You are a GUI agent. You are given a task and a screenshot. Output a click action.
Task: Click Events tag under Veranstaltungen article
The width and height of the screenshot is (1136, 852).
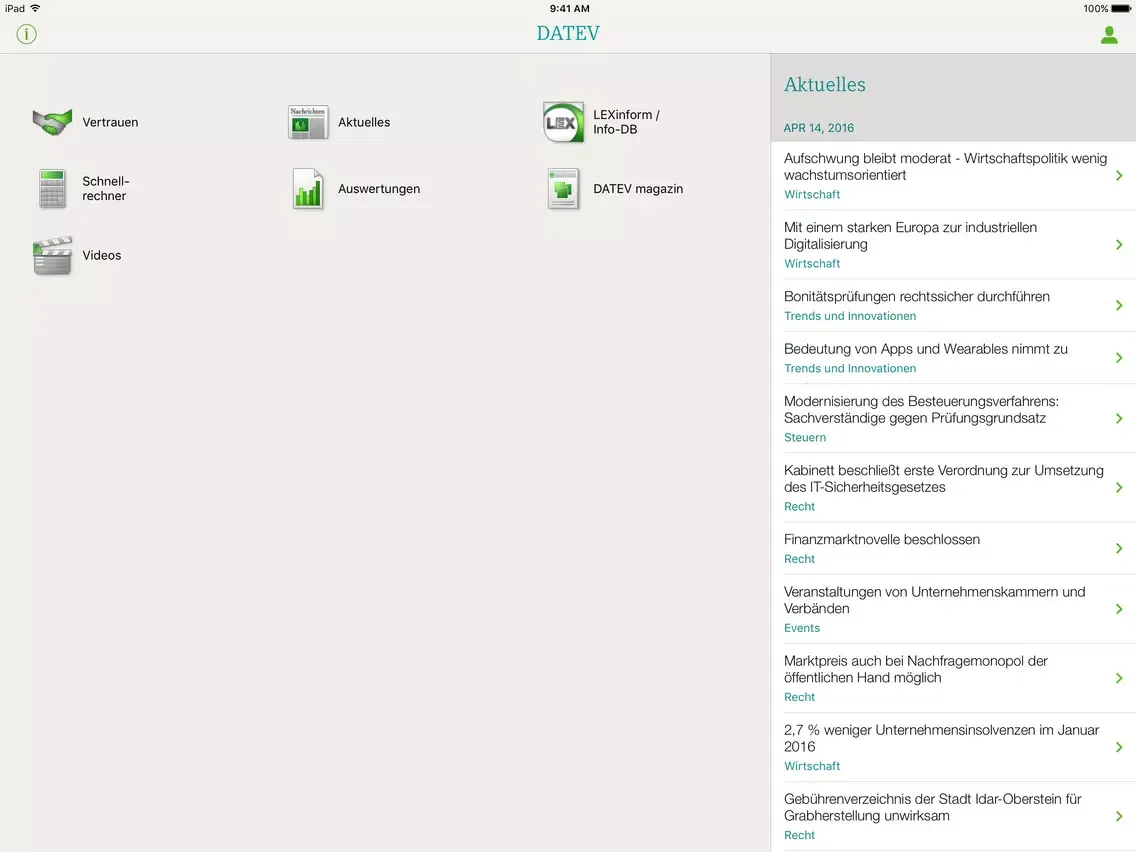(802, 627)
